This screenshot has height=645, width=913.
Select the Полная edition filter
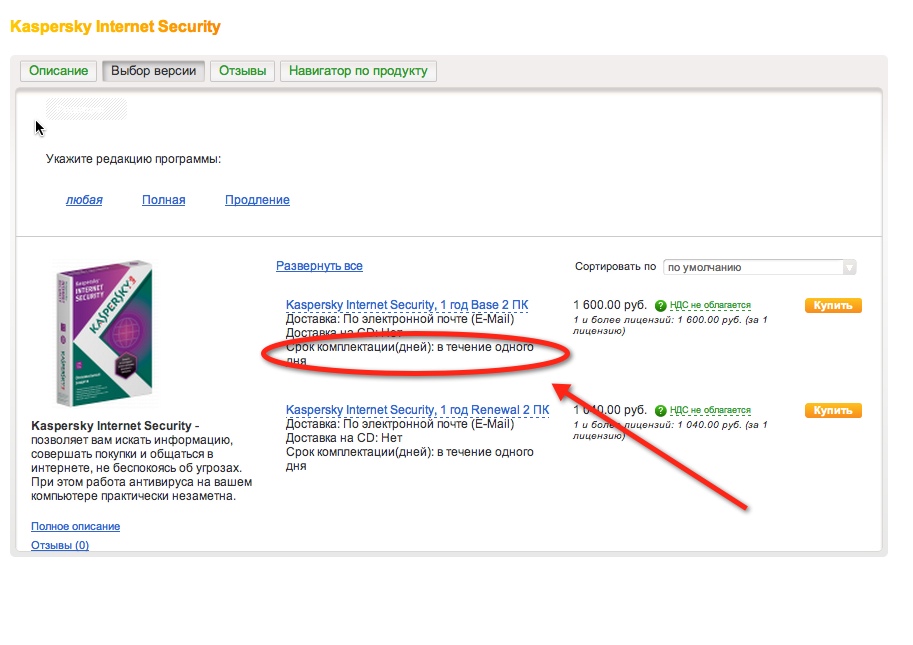tap(164, 200)
